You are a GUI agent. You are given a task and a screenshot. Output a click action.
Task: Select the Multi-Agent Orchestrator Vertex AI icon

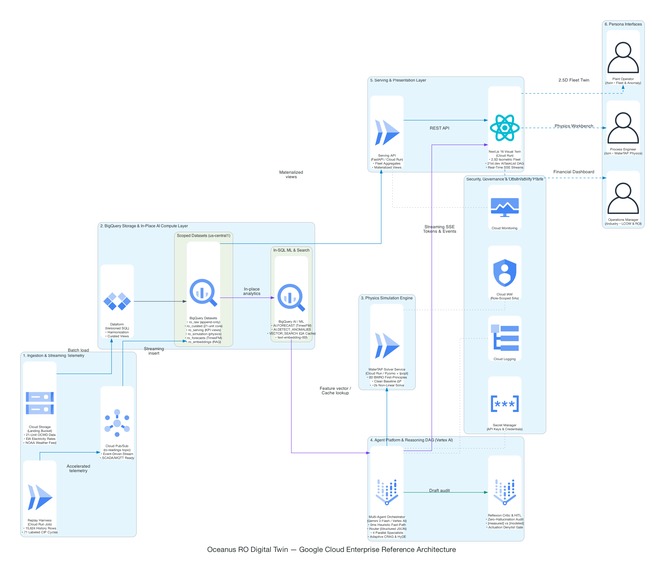coord(387,492)
